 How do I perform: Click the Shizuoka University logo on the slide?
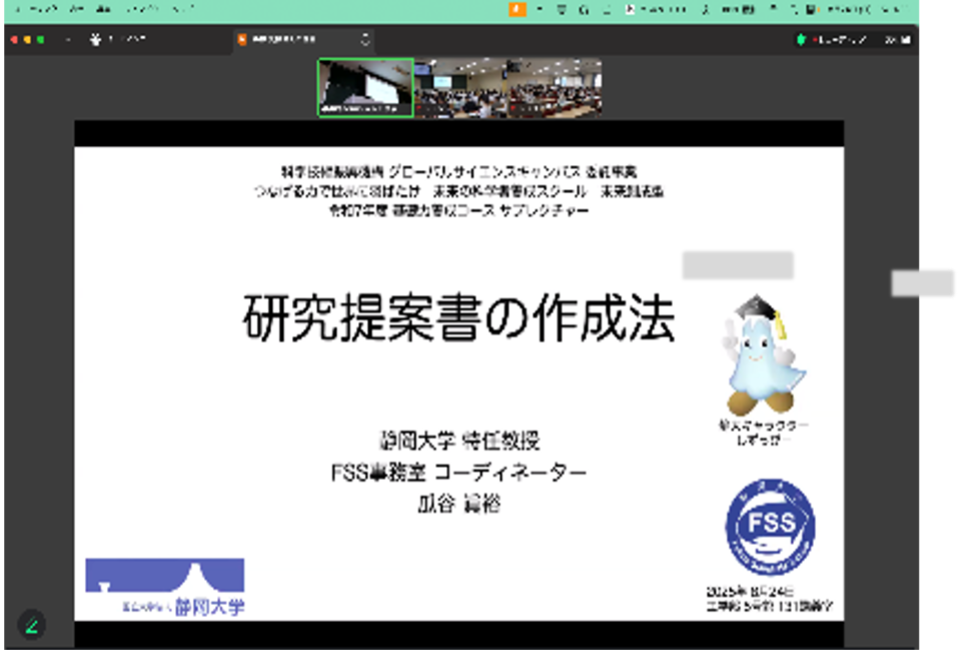(x=165, y=586)
